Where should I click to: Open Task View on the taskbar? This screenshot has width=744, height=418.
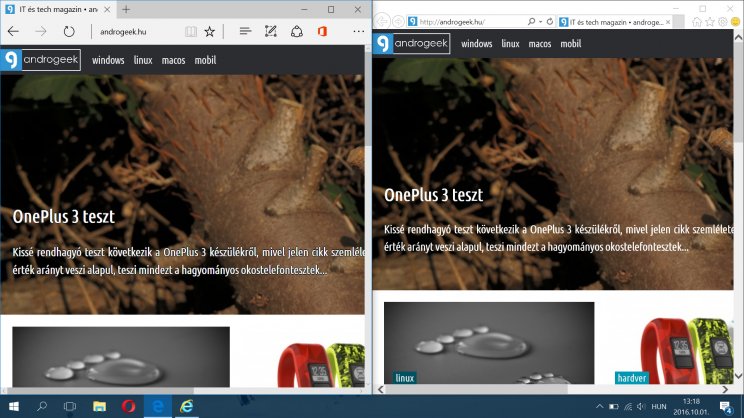point(70,407)
